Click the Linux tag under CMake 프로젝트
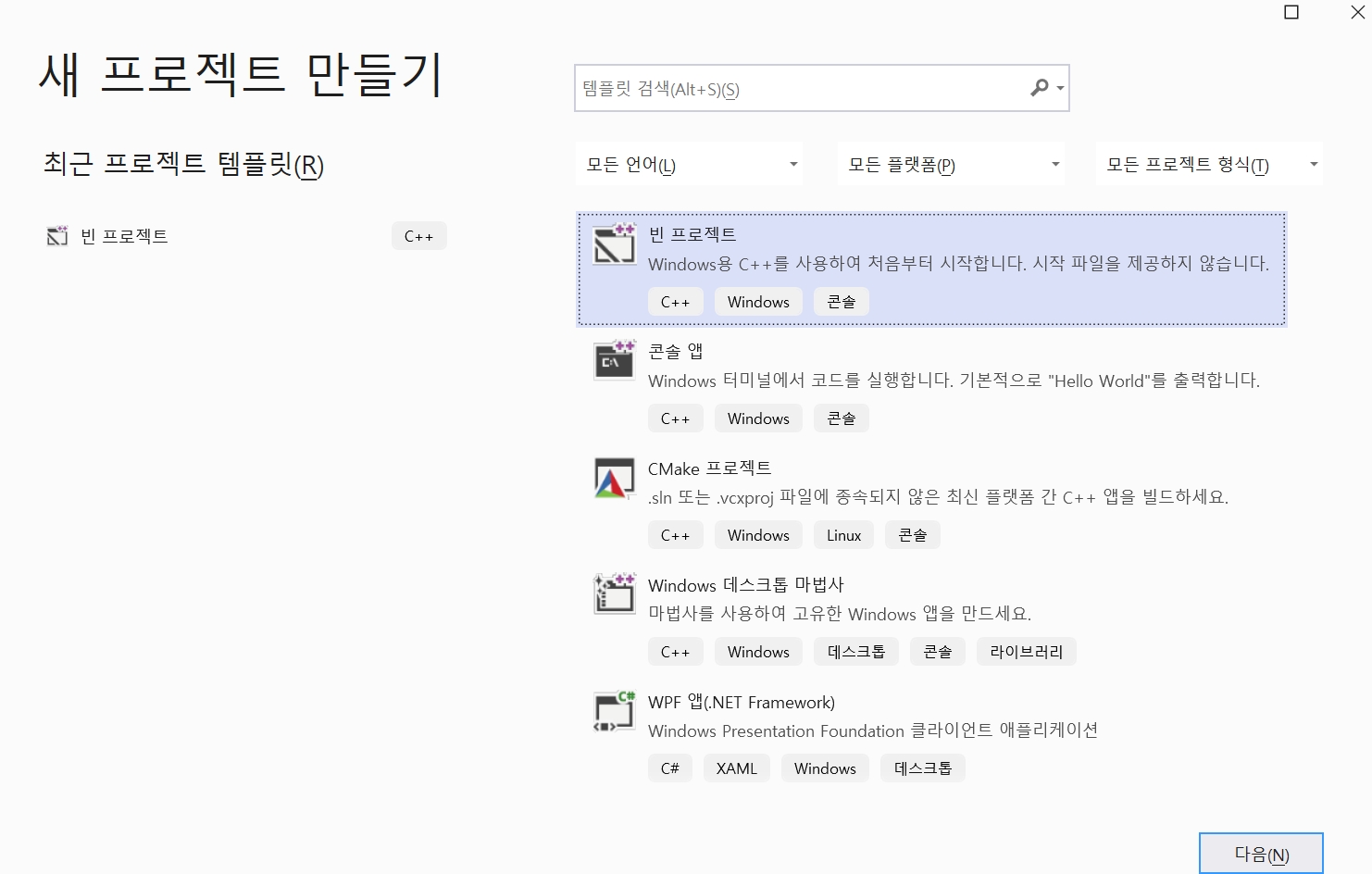The width and height of the screenshot is (1372, 874). tap(843, 535)
